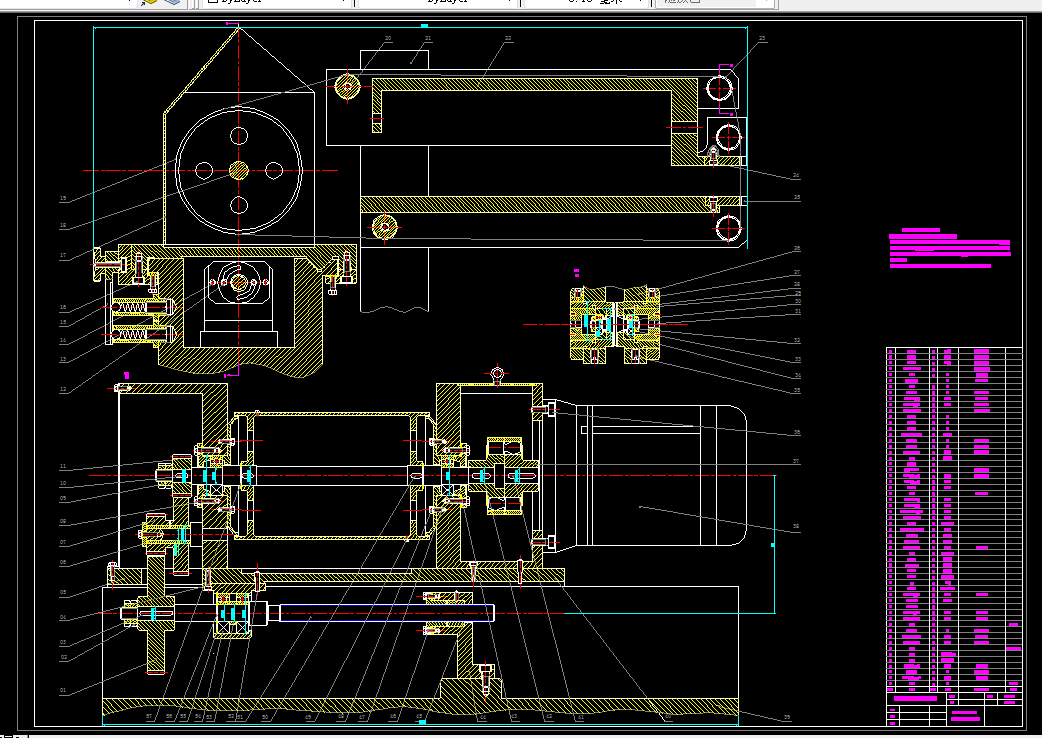Click part balloon number 24

796,176
